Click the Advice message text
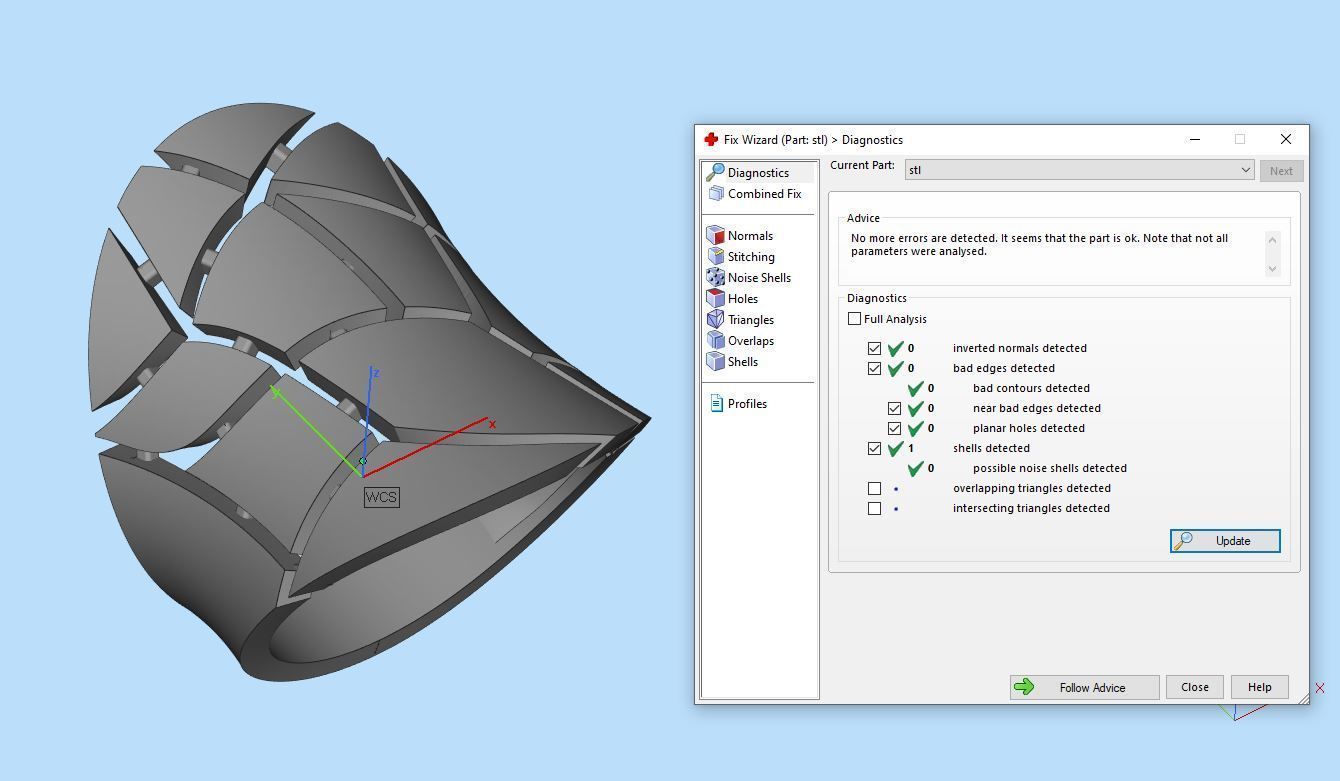Screen dimensions: 1340x781 click(1039, 245)
